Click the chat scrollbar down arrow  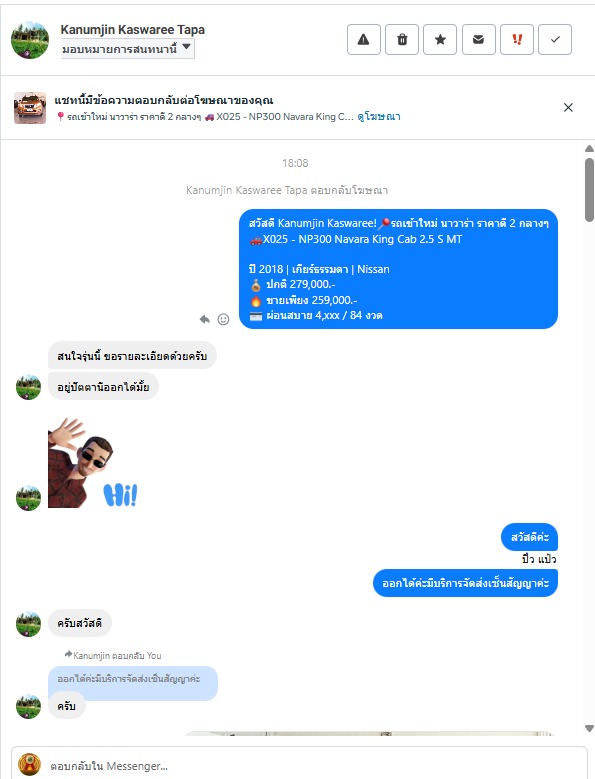pos(589,728)
